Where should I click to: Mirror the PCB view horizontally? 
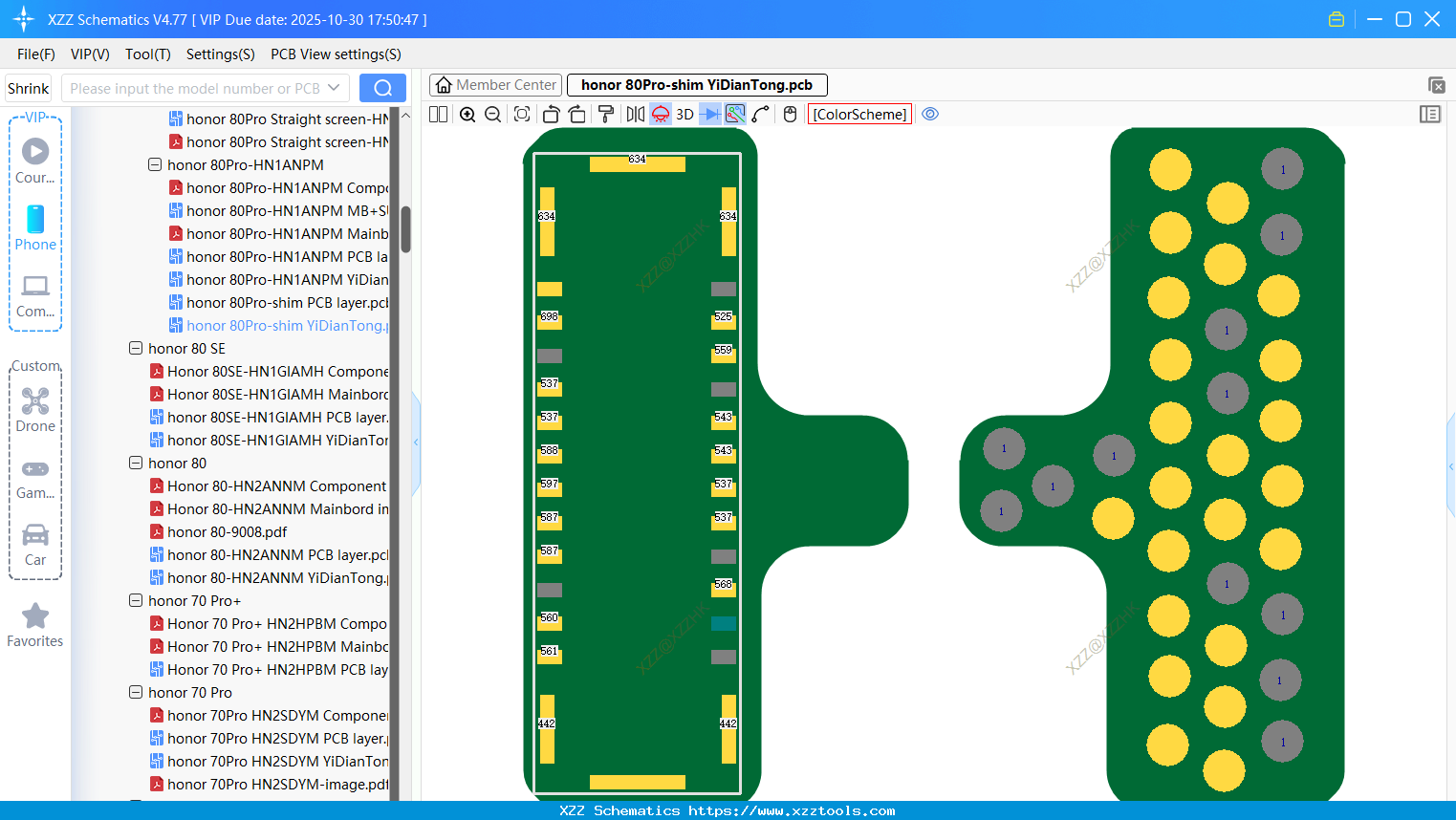636,114
